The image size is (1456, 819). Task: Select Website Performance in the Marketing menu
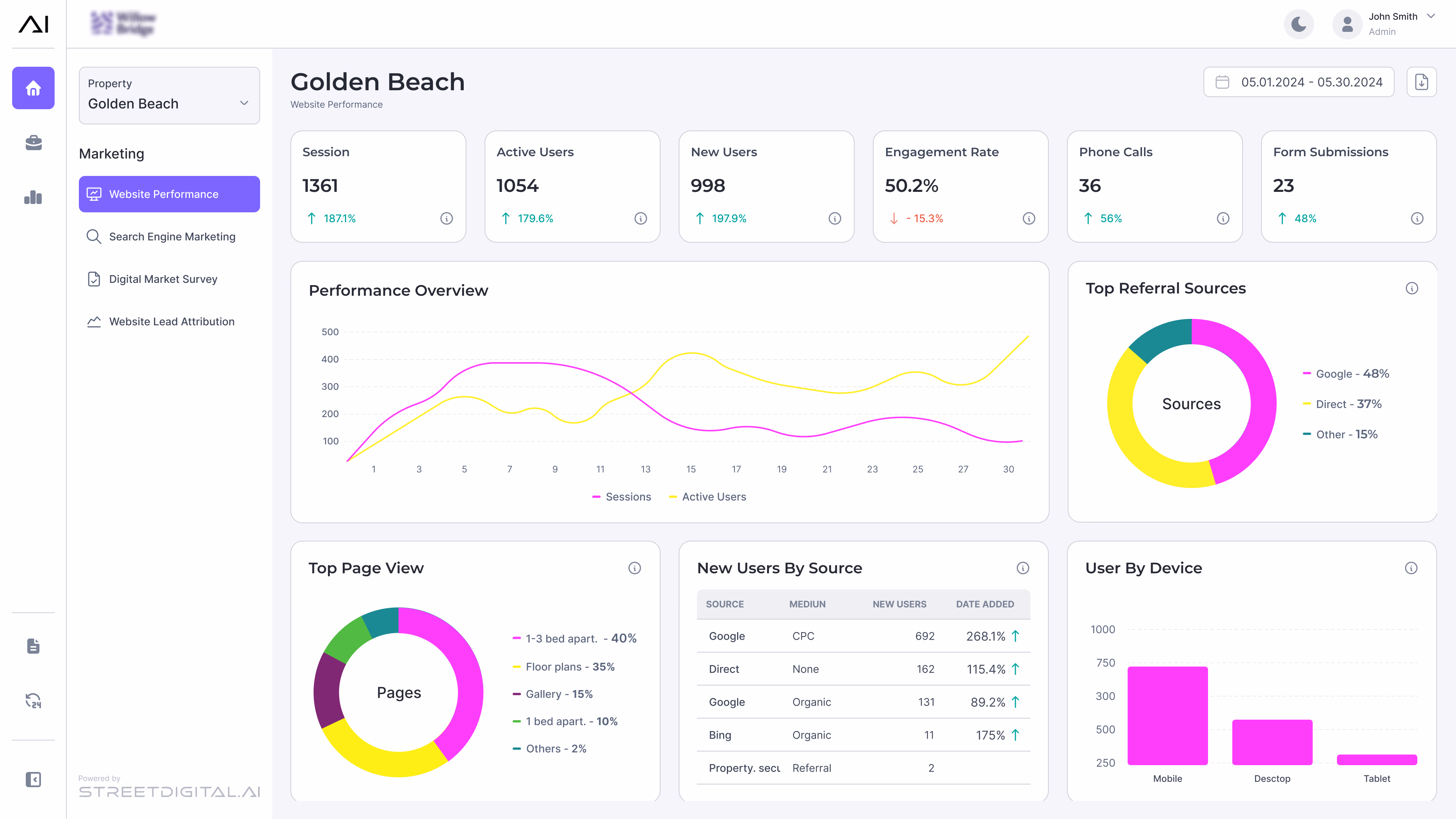[169, 194]
